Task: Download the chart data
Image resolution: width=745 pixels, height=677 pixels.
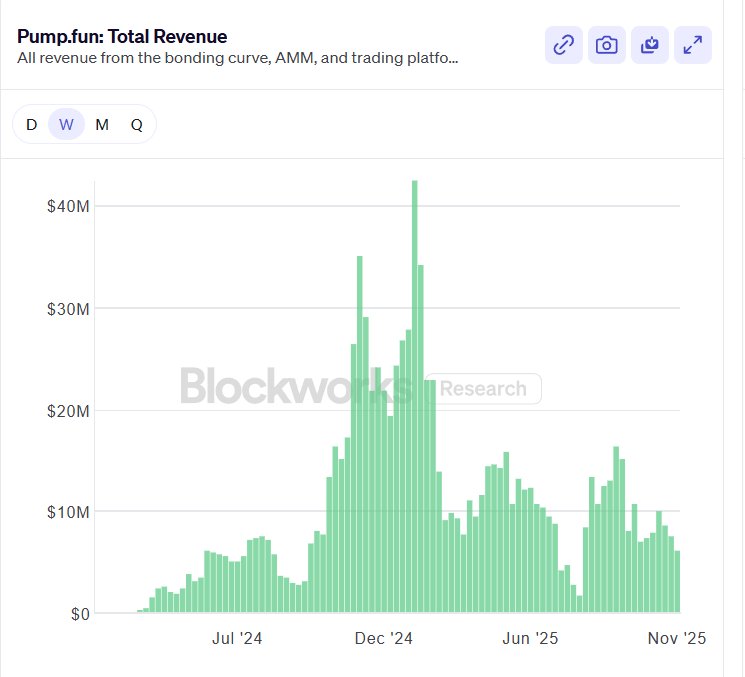Action: click(649, 45)
